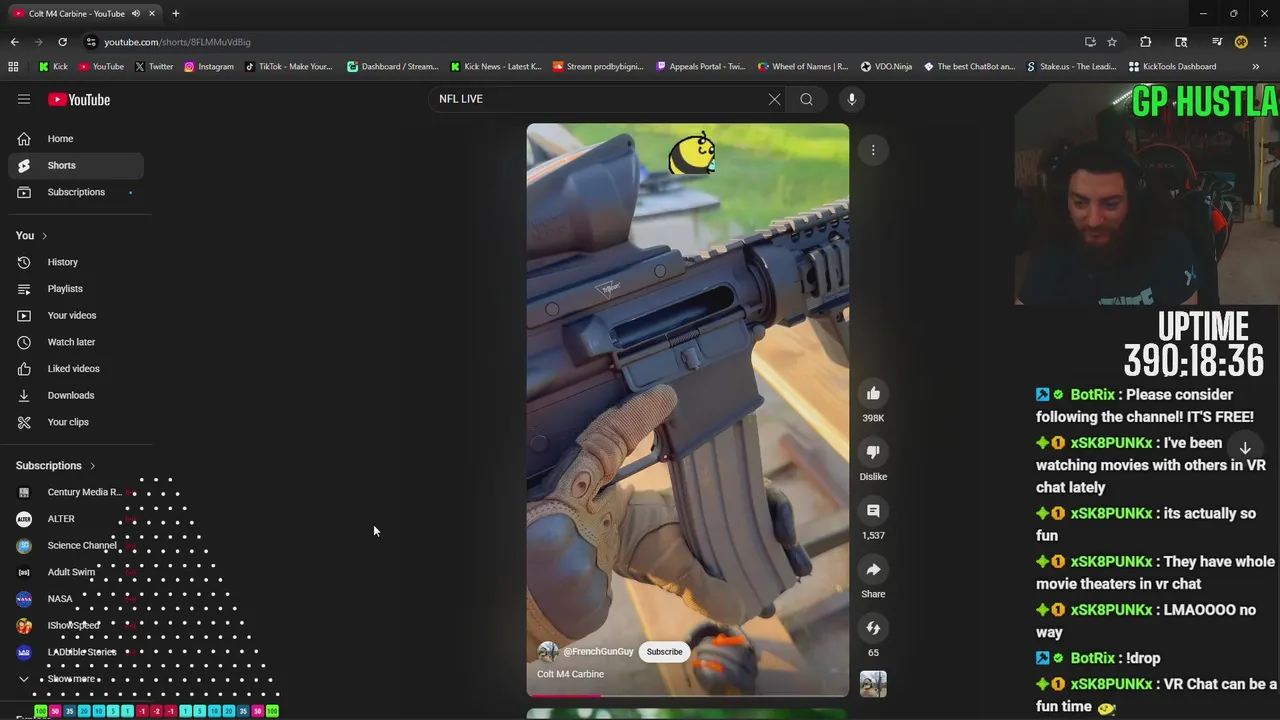Expand the Subscriptions section header

pos(56,466)
